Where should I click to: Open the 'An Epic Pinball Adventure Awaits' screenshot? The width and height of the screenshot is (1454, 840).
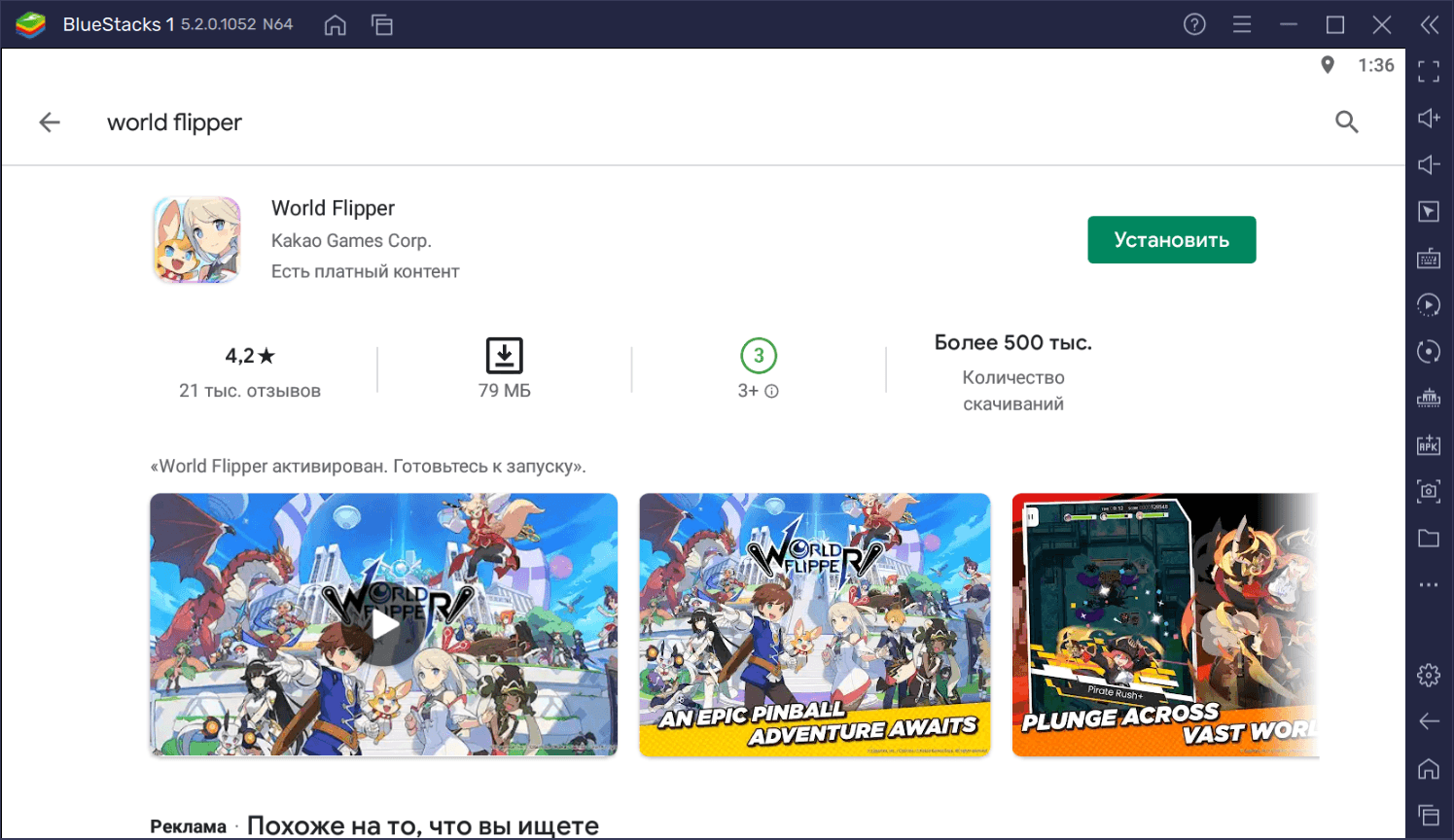point(814,624)
